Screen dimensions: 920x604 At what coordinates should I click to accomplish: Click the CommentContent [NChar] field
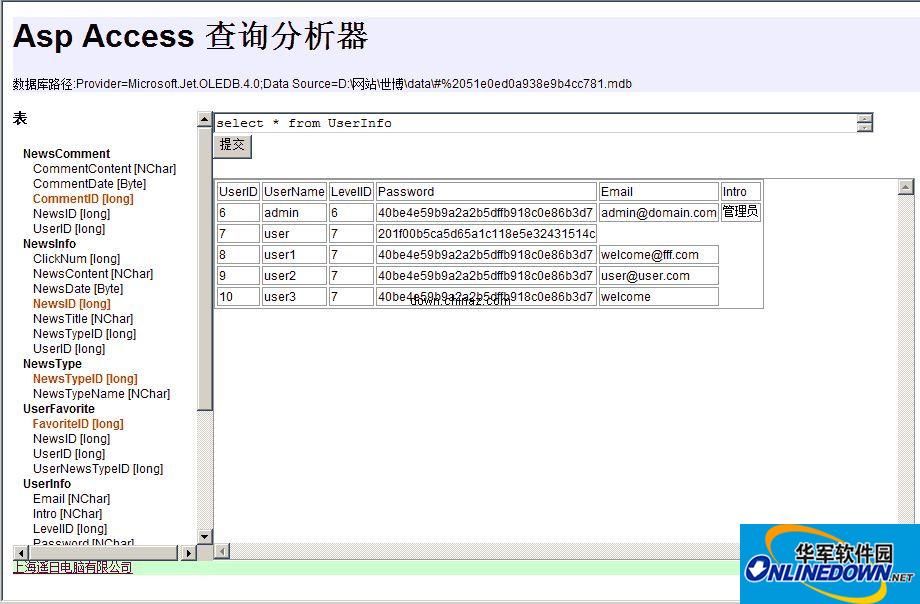tap(104, 169)
